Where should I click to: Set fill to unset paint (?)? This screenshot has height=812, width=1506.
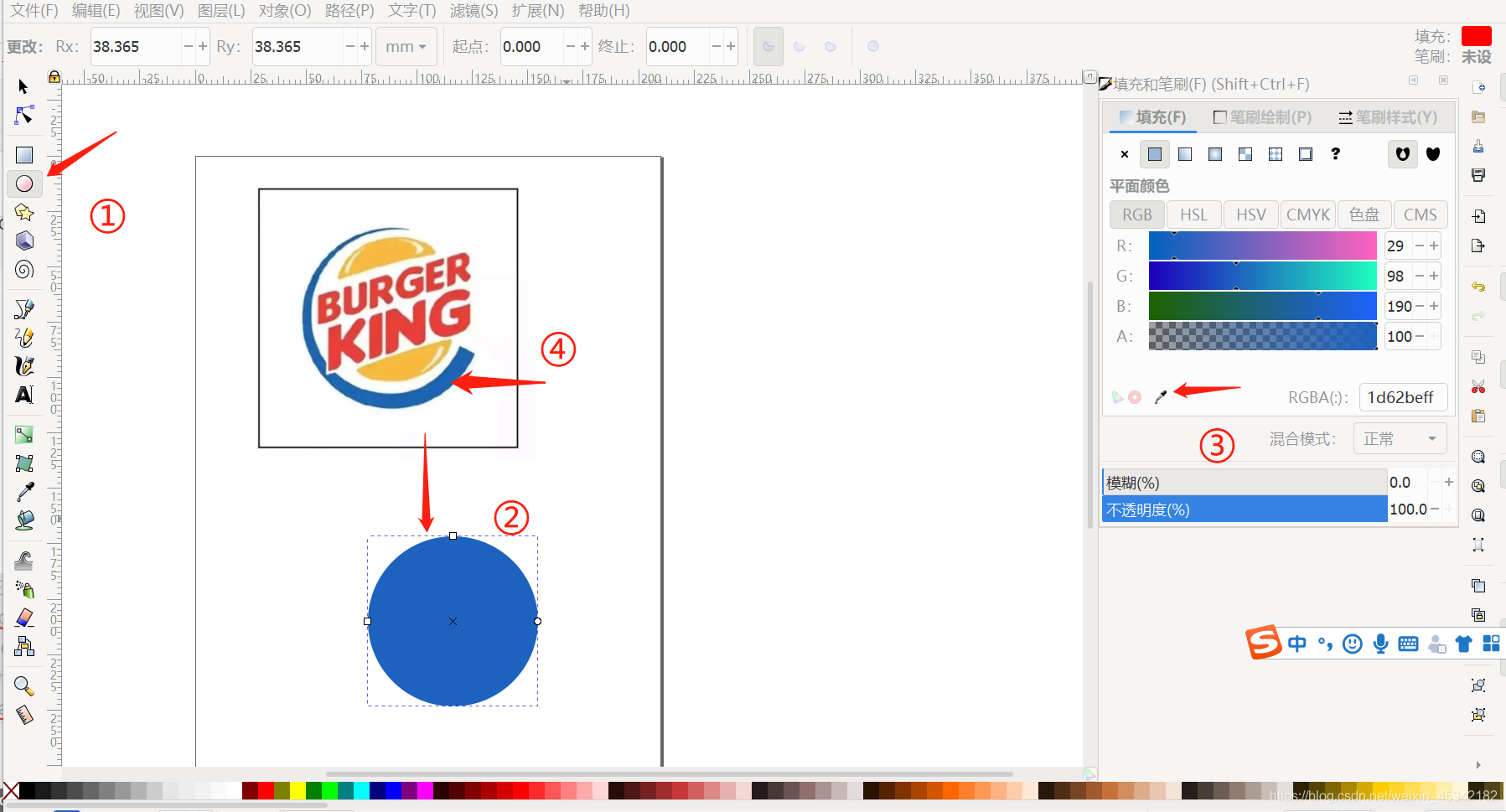pyautogui.click(x=1336, y=154)
